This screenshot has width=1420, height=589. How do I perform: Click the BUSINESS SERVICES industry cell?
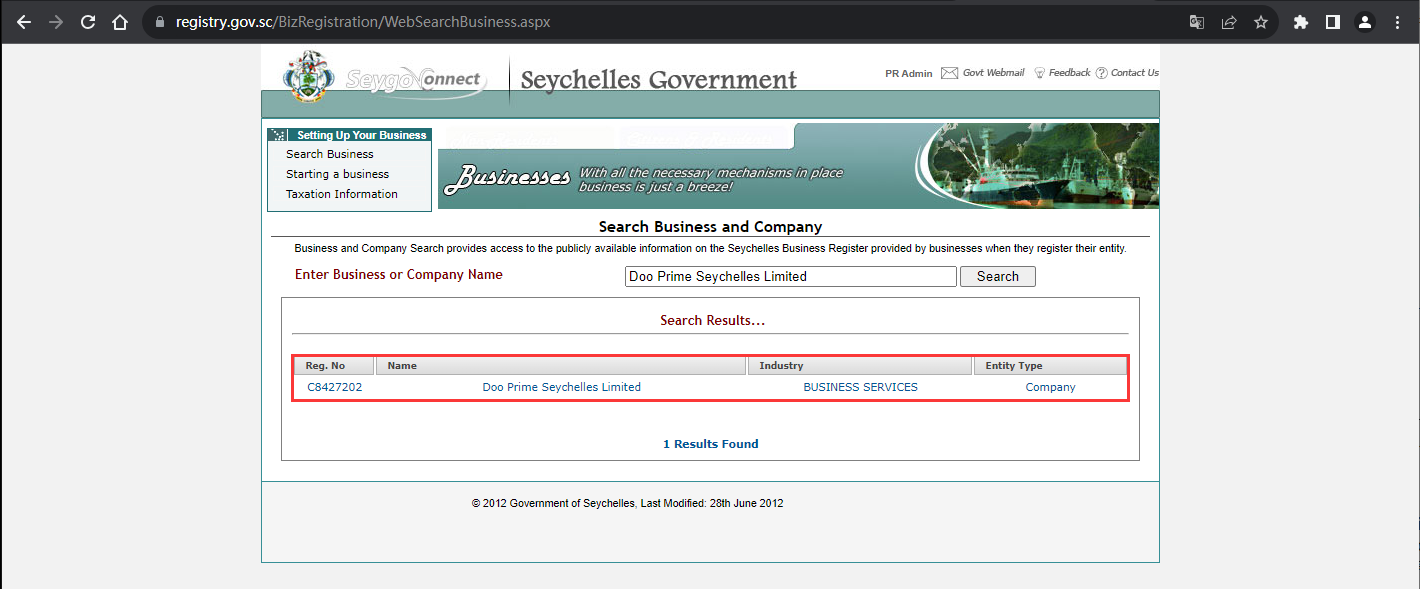tap(860, 387)
